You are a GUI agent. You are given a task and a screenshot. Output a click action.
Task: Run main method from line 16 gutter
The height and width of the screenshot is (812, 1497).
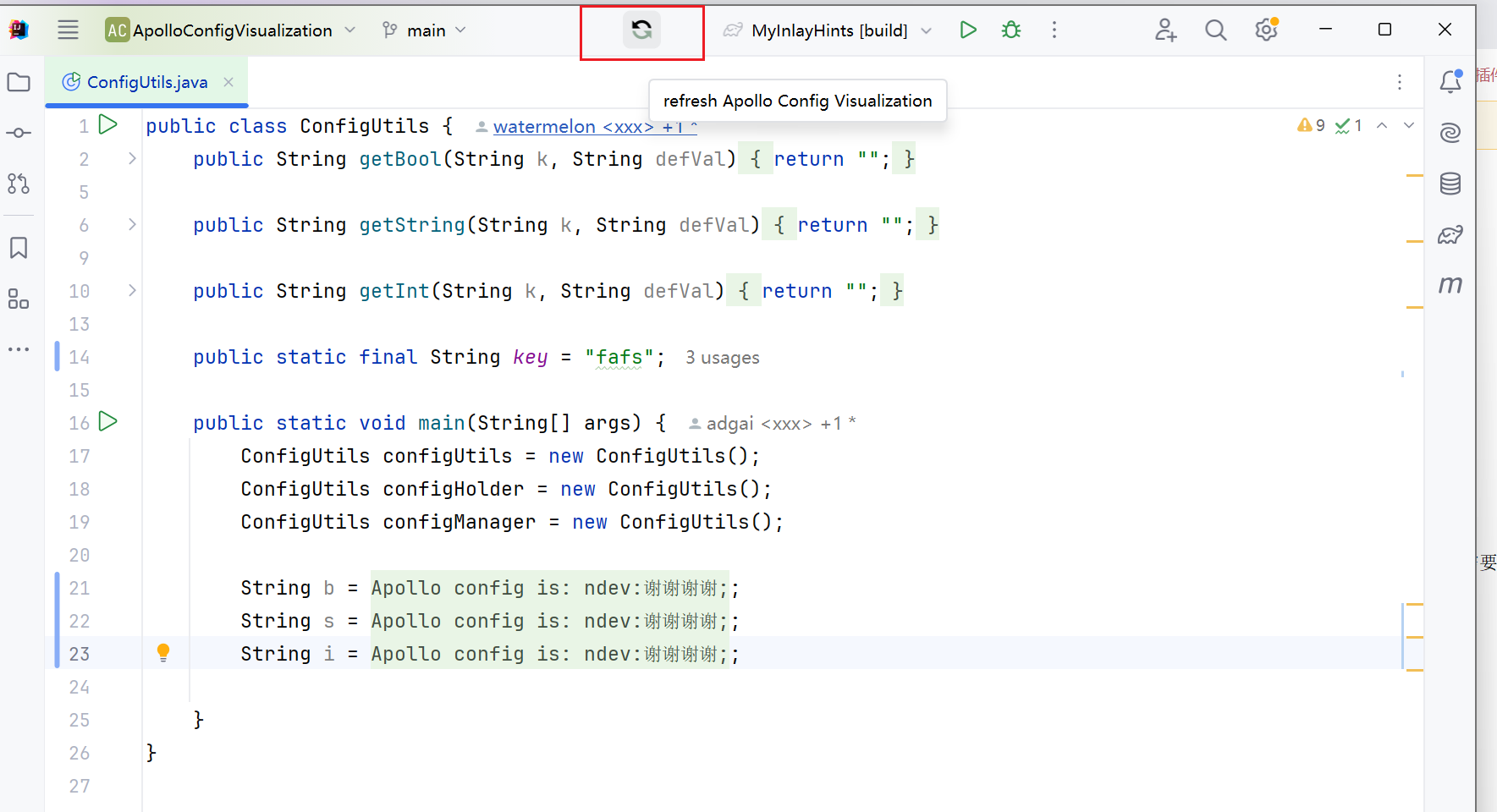(x=108, y=421)
